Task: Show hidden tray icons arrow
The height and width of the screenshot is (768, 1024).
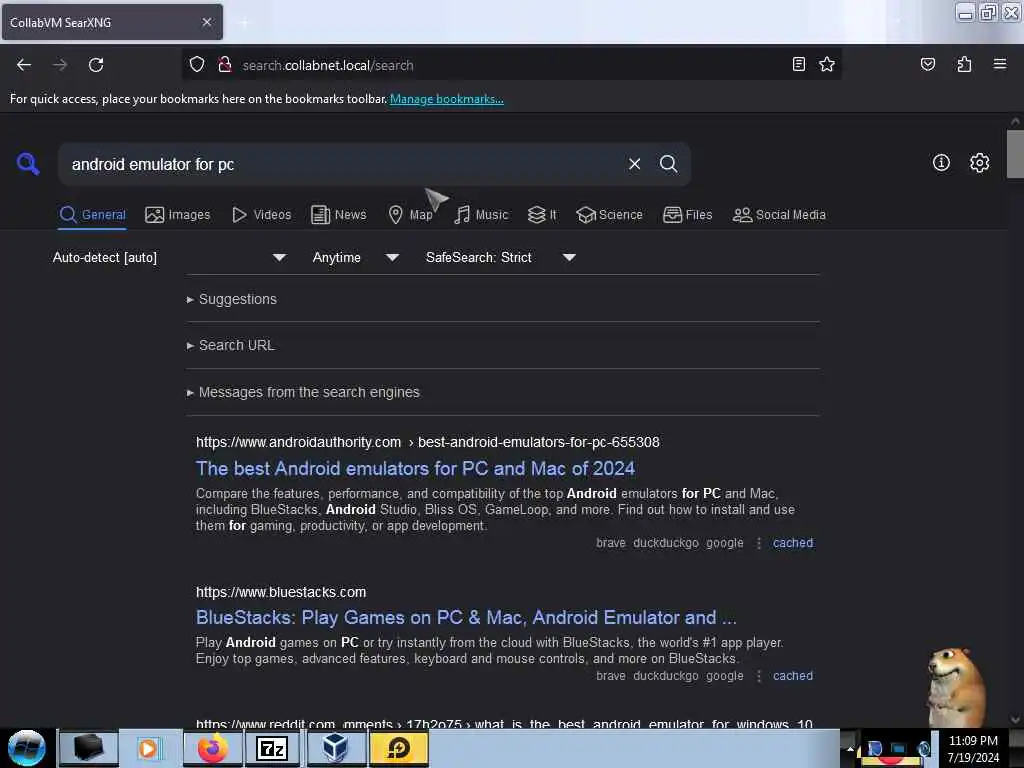Action: tap(850, 748)
